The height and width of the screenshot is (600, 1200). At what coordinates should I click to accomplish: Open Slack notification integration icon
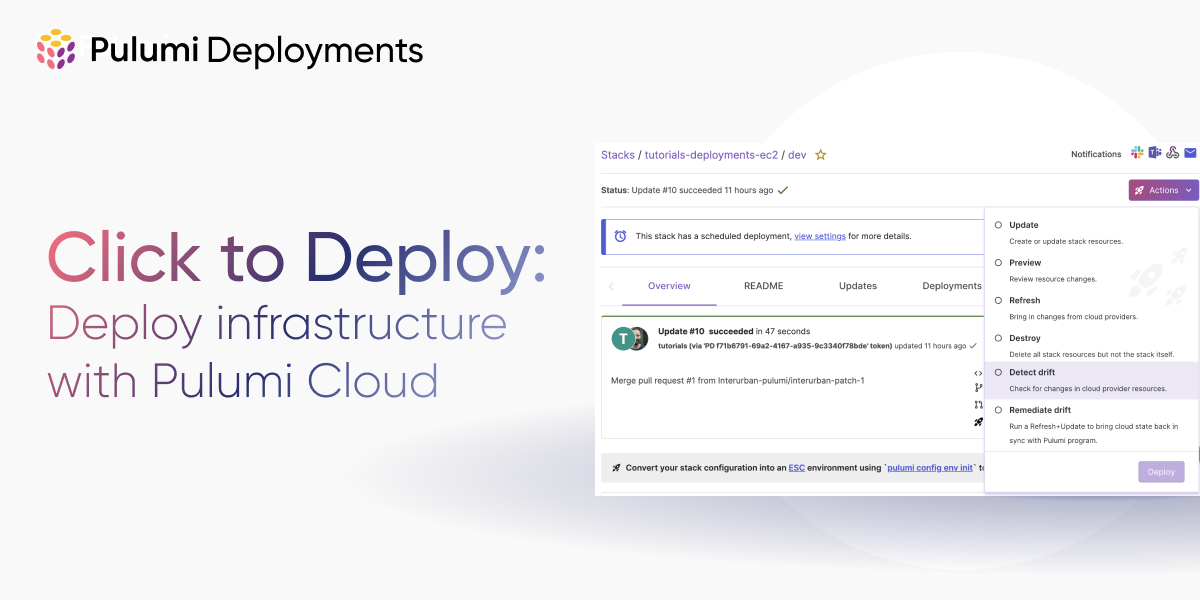1137,153
